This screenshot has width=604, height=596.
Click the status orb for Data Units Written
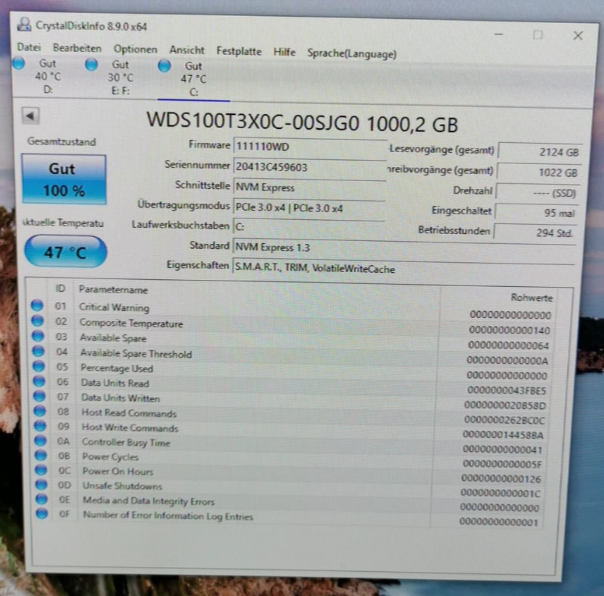(x=39, y=396)
